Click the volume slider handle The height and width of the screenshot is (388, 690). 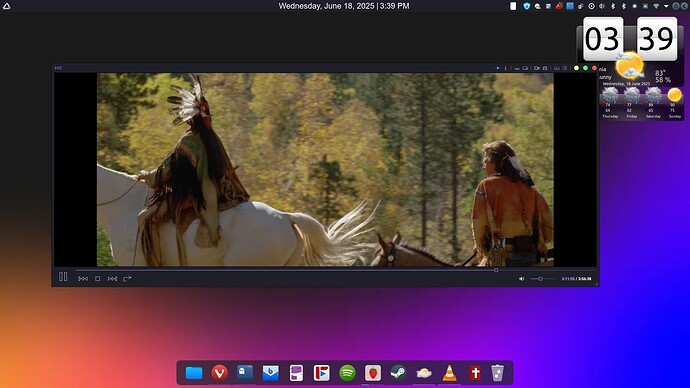[540, 278]
